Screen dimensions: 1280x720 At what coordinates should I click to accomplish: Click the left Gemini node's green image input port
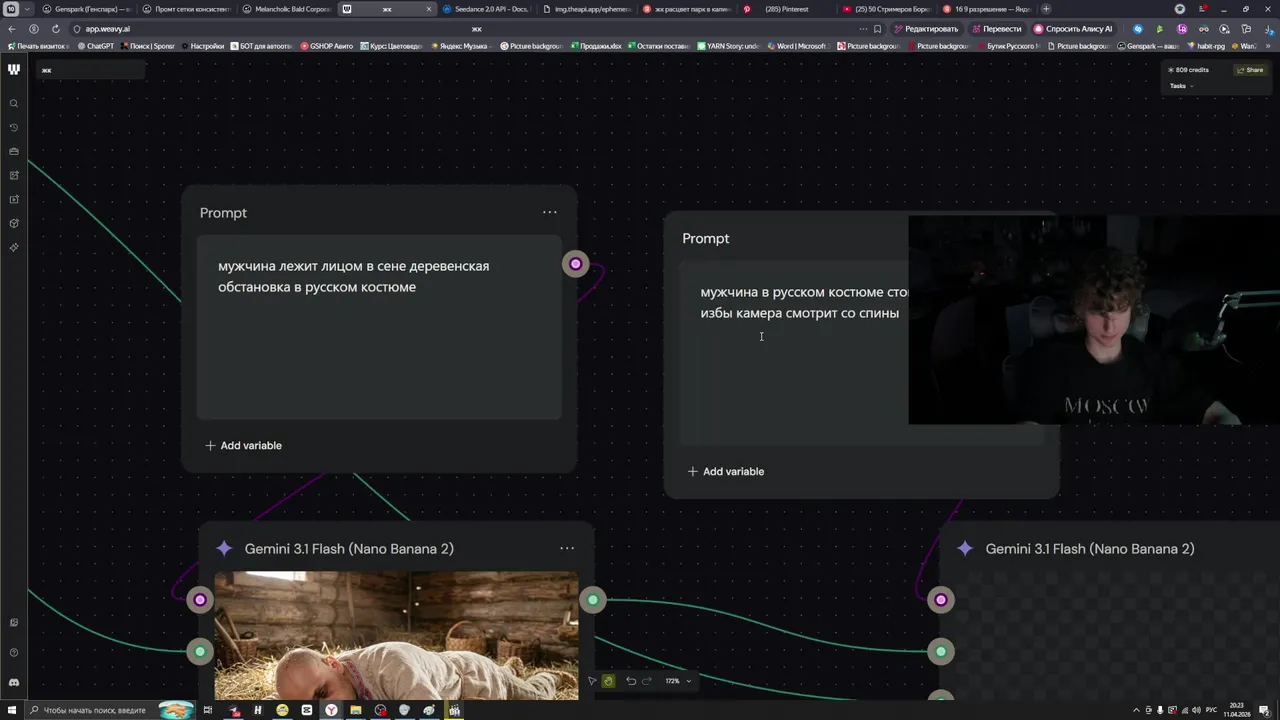click(x=200, y=651)
